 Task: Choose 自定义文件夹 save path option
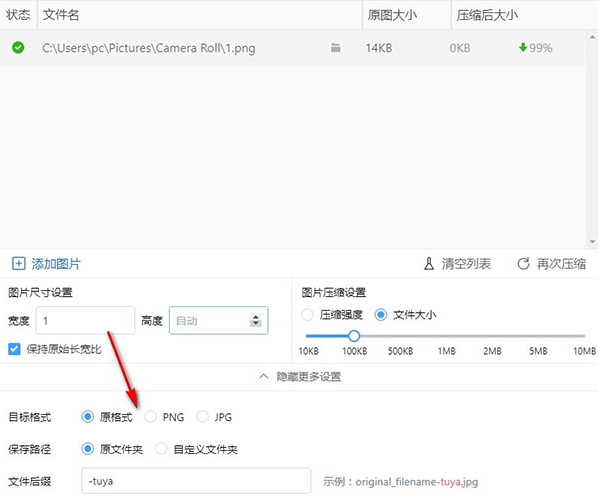click(x=161, y=449)
